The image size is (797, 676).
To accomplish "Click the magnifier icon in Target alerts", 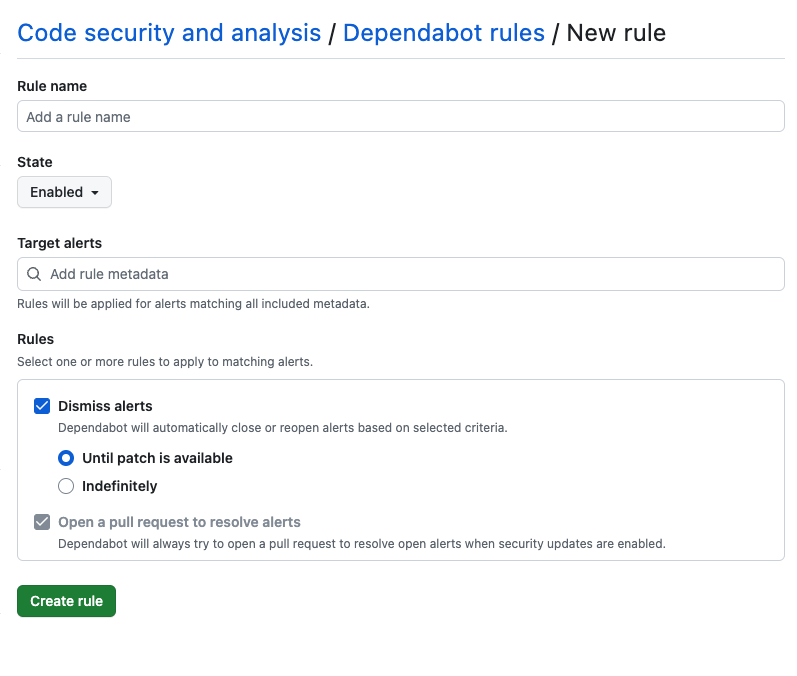I will coord(34,274).
